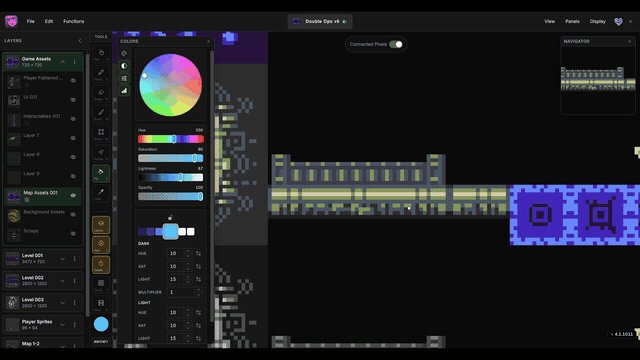Click the current color circle swatch
The image size is (640, 360).
[101, 324]
